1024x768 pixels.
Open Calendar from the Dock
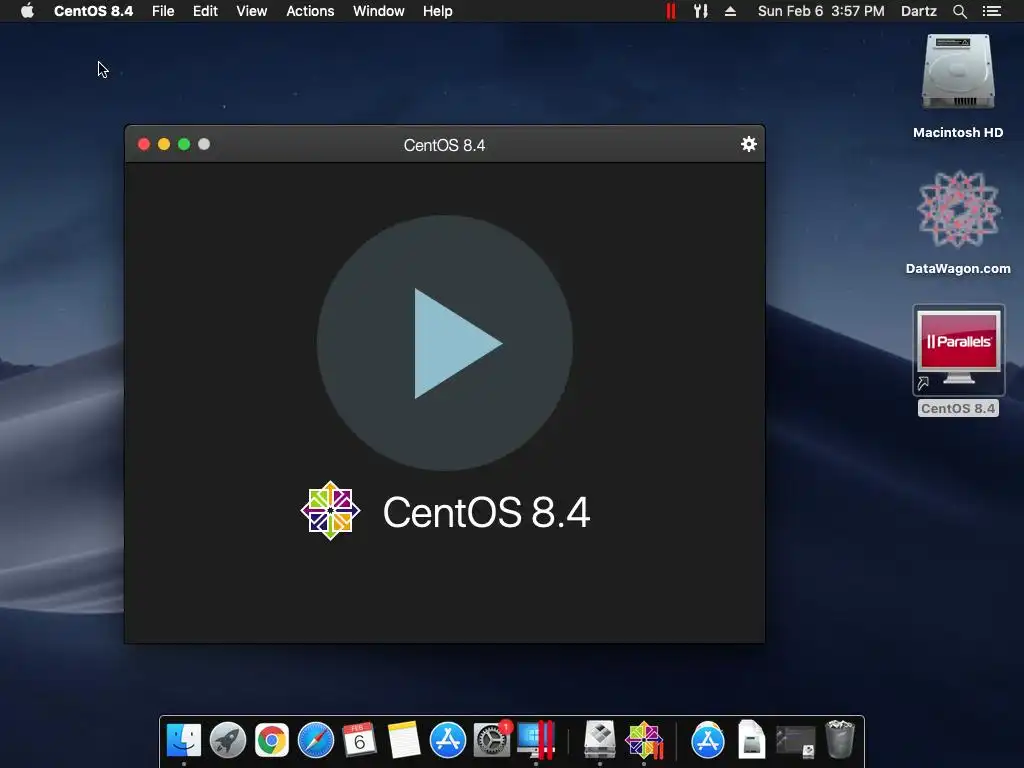coord(359,740)
